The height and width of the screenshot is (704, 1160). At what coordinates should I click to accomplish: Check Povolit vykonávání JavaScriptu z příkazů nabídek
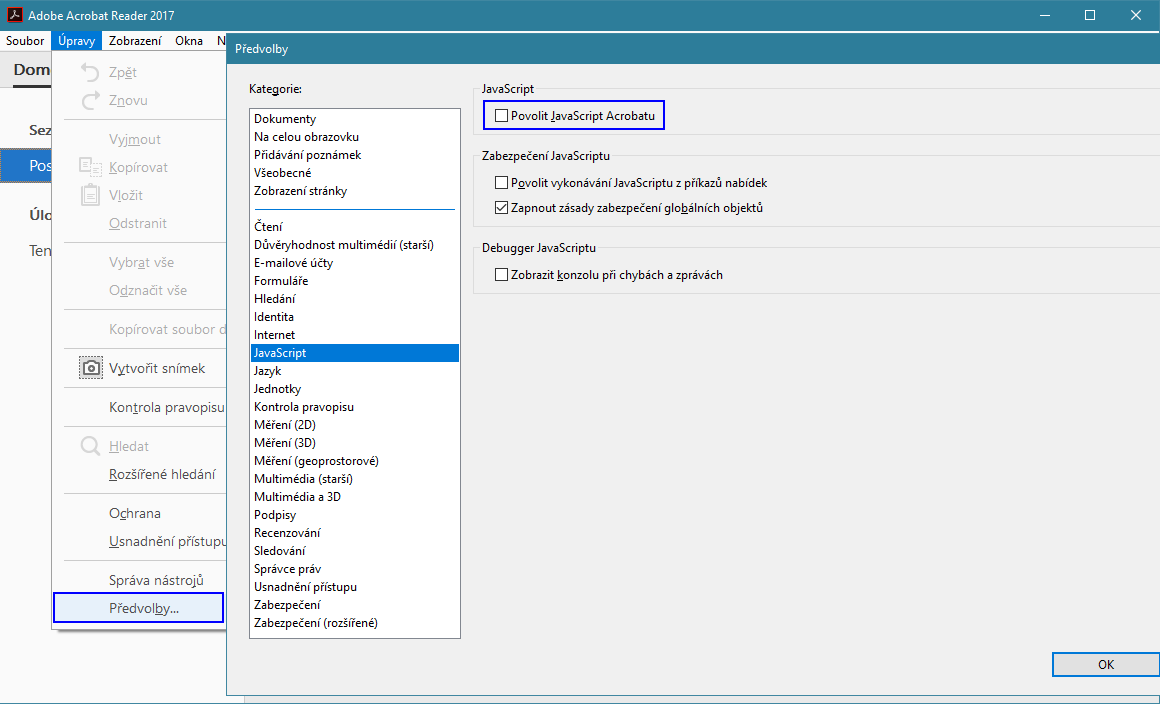tap(502, 183)
